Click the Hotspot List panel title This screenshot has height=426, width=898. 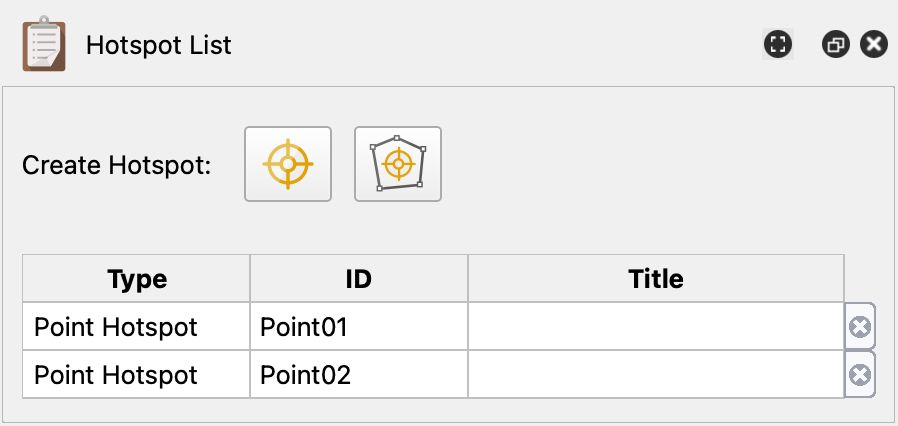[159, 45]
